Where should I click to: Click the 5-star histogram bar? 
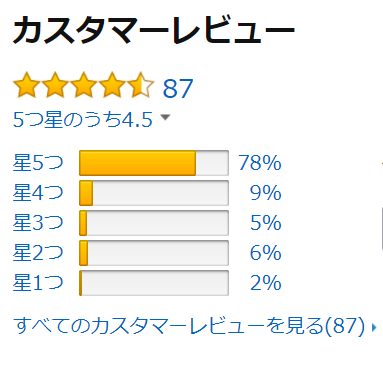154,163
